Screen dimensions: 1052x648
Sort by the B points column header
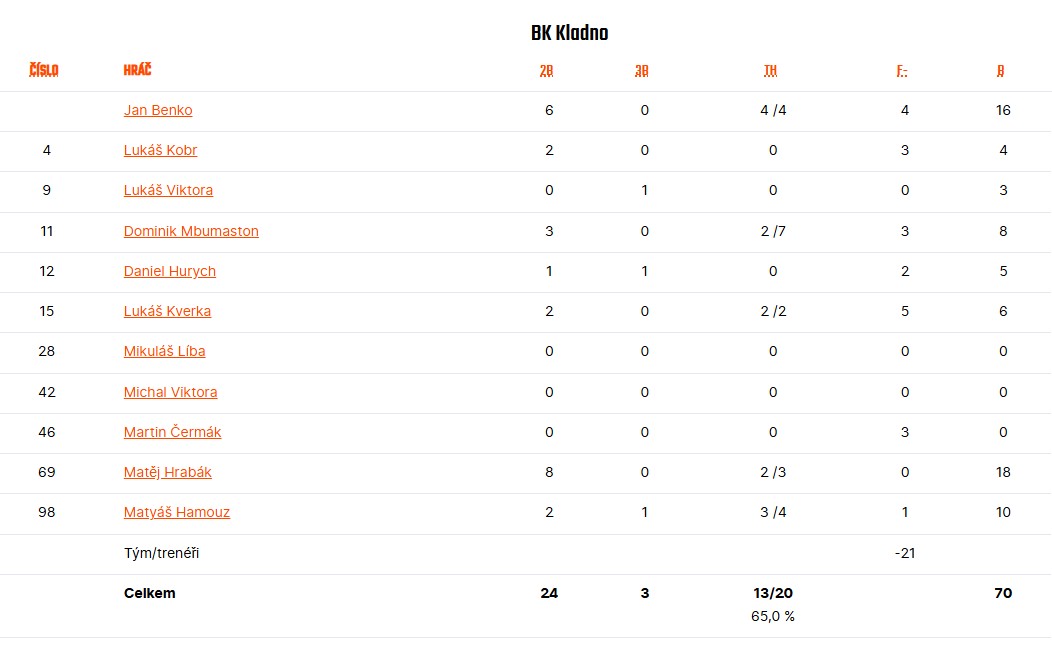click(1001, 71)
